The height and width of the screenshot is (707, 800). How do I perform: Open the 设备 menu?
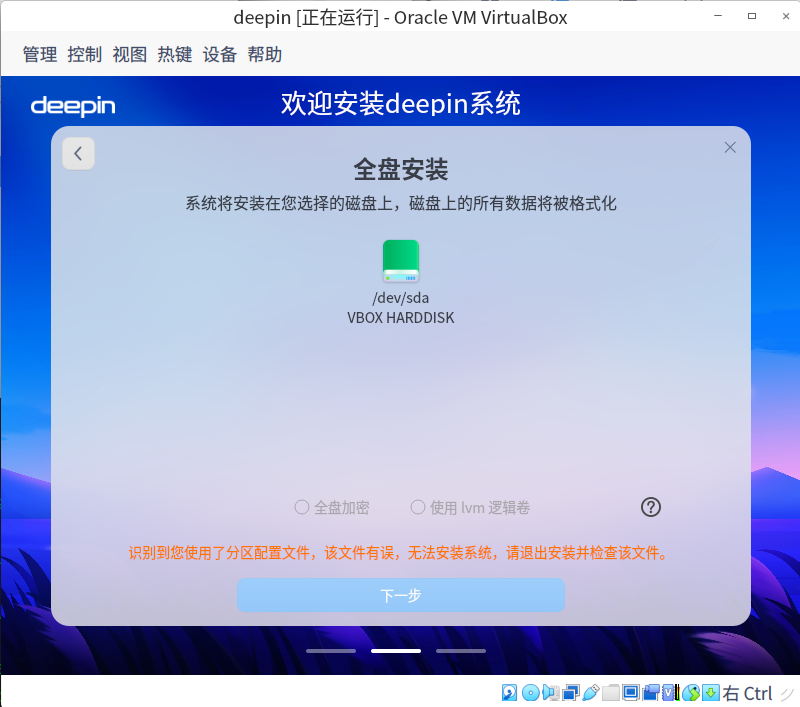(219, 54)
